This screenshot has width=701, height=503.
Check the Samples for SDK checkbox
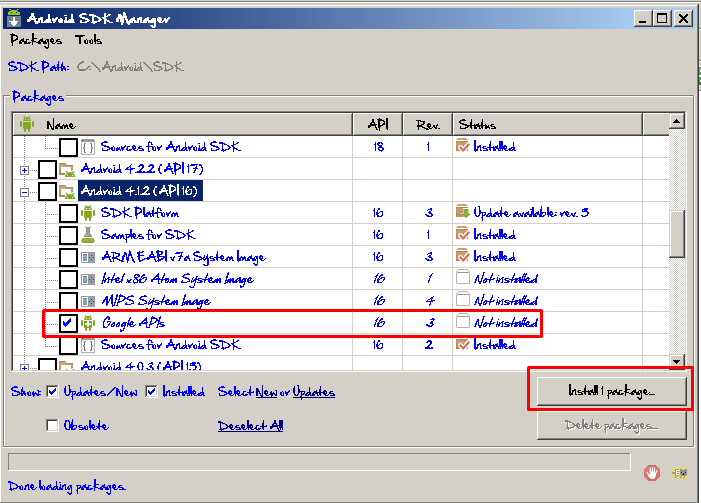click(68, 235)
